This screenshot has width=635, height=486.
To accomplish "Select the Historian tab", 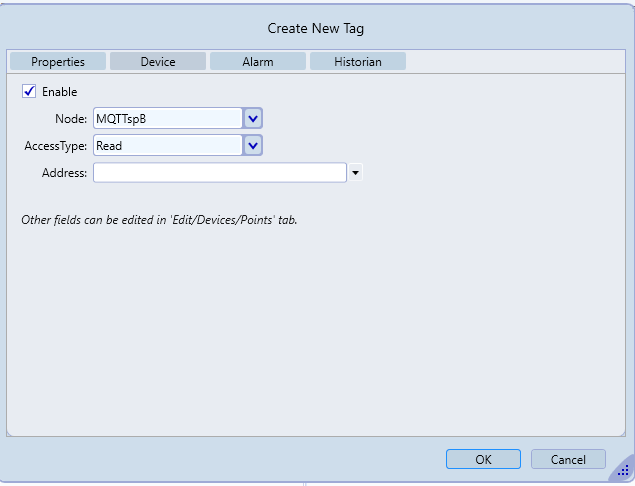I will [x=358, y=62].
